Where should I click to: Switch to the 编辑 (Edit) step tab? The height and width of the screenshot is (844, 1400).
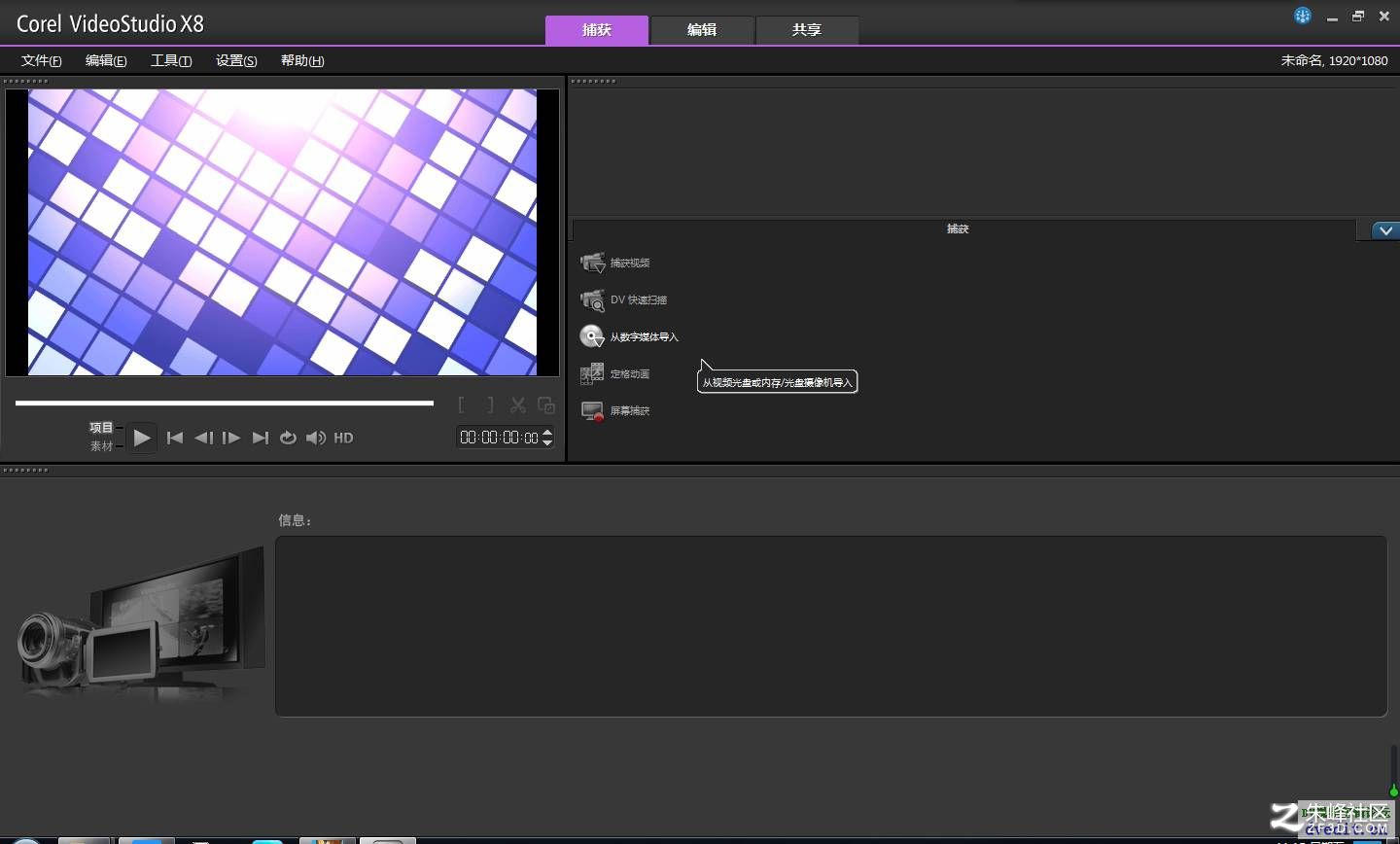pyautogui.click(x=702, y=30)
